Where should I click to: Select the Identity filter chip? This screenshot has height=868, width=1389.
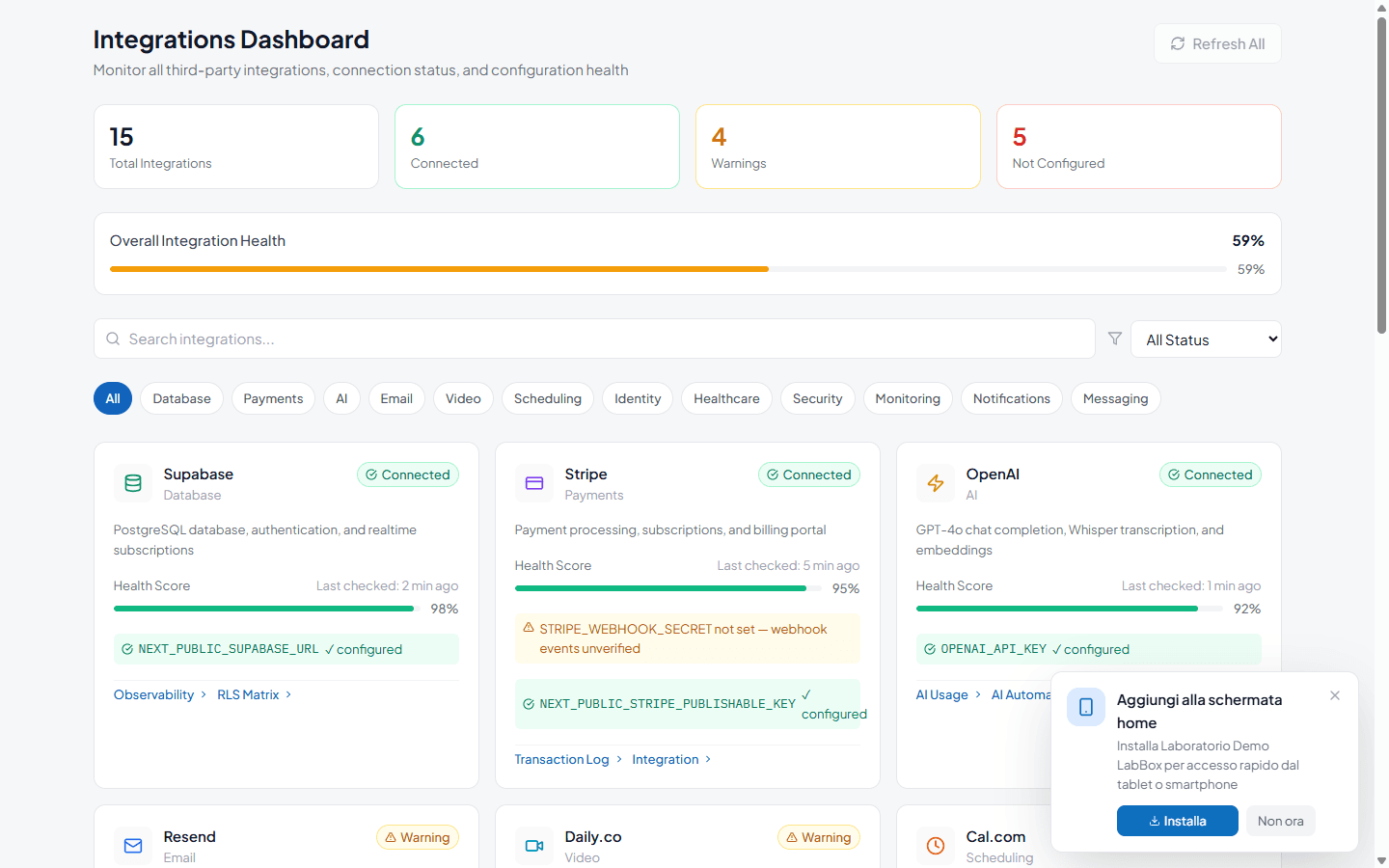[638, 398]
